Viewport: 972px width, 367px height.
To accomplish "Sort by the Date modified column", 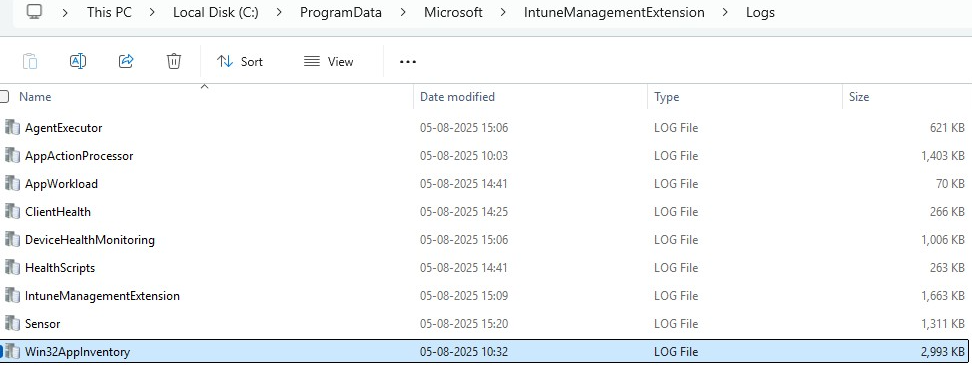I will tap(457, 97).
